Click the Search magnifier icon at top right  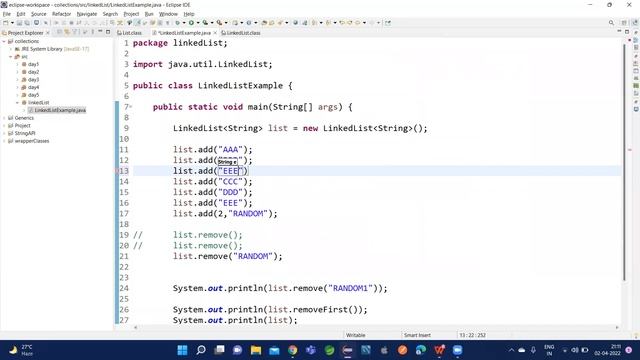click(611, 23)
